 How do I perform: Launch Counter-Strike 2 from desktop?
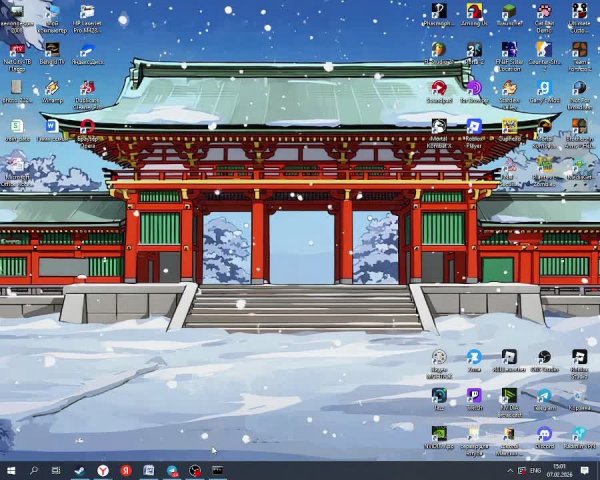pos(544,57)
